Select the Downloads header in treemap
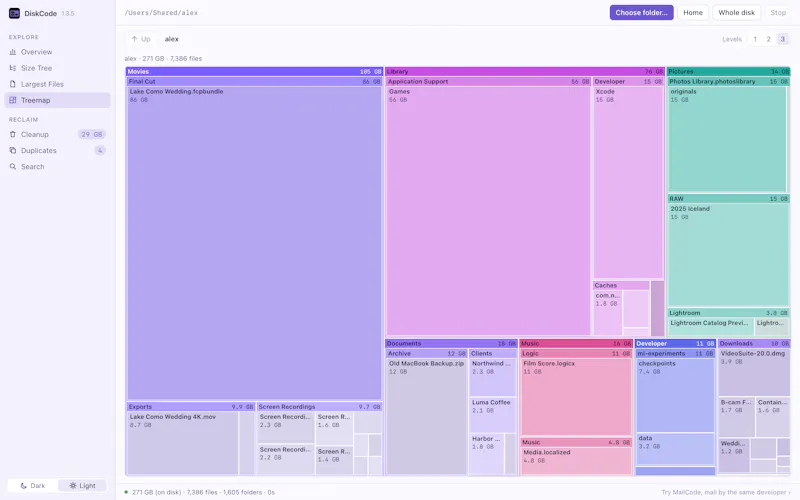800x500 pixels. click(x=754, y=343)
